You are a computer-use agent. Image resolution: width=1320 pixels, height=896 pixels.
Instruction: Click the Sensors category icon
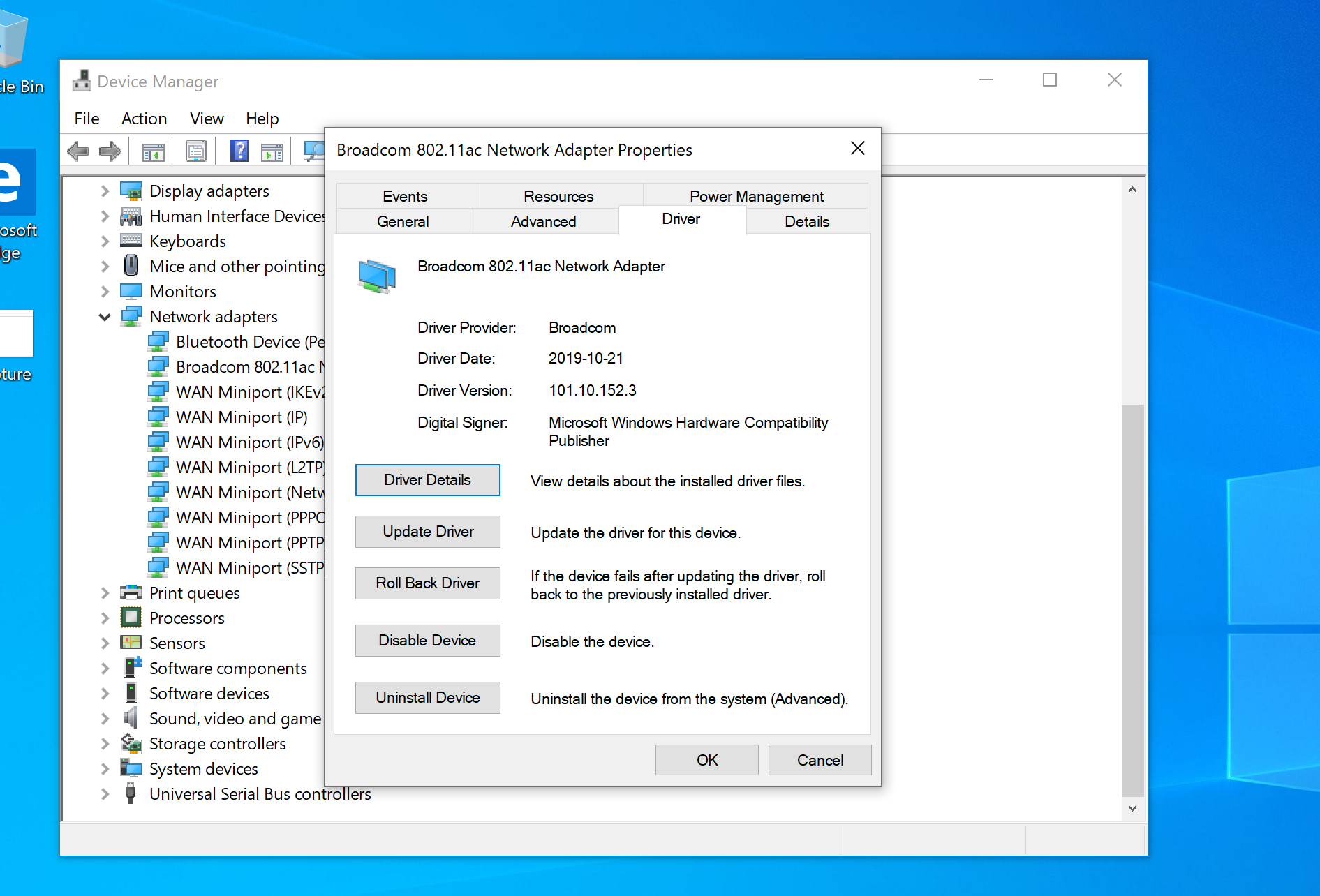131,643
